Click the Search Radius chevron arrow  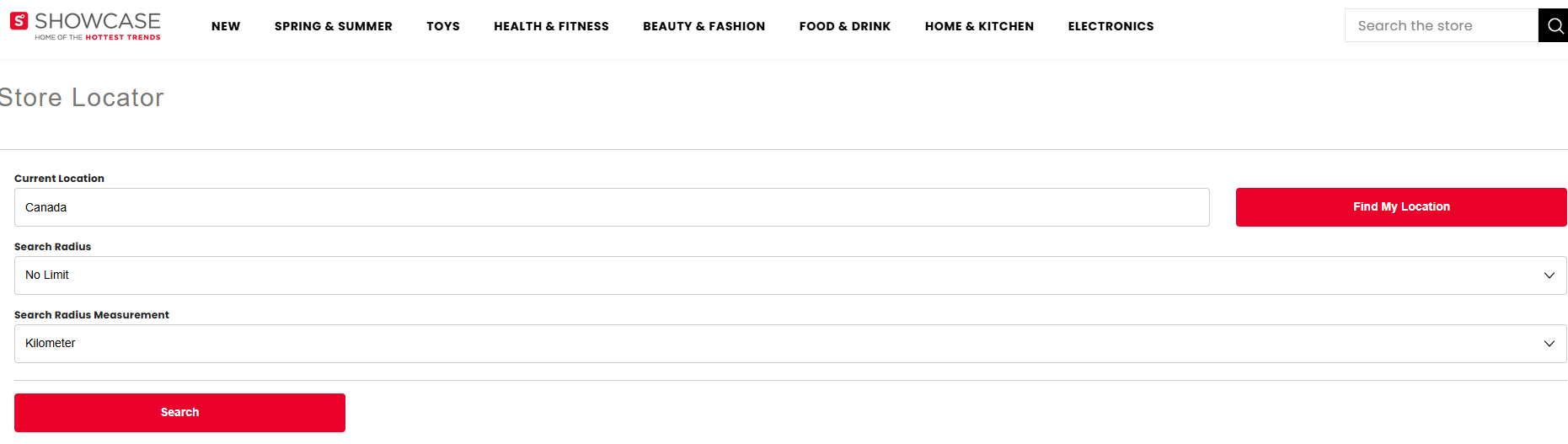point(1549,275)
